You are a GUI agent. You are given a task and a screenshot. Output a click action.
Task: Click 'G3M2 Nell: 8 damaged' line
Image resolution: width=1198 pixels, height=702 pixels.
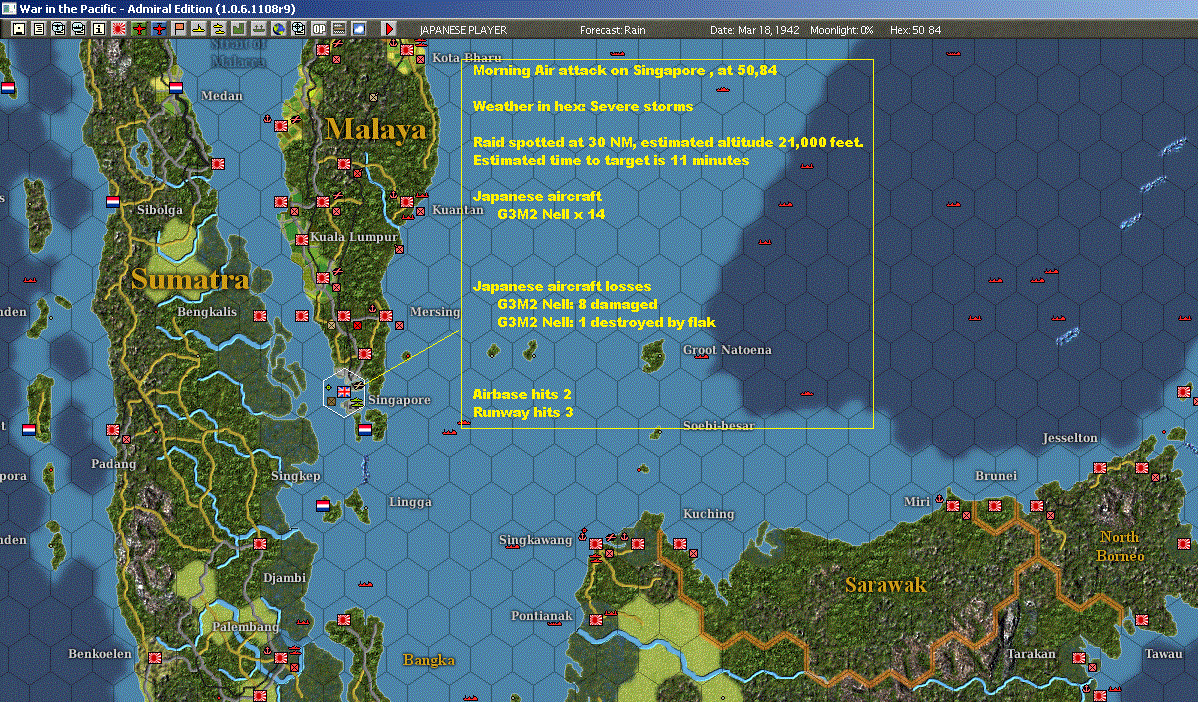(577, 305)
